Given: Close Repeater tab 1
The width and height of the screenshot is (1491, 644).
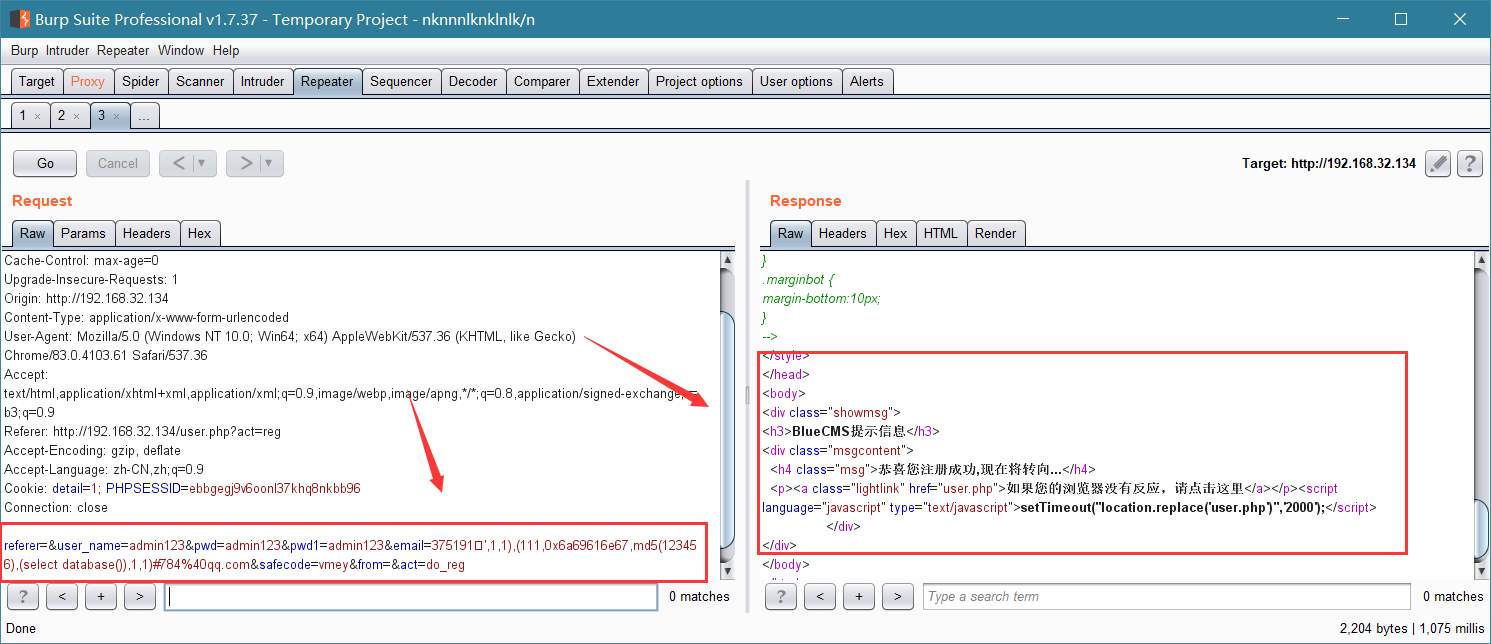Looking at the screenshot, I should [38, 116].
